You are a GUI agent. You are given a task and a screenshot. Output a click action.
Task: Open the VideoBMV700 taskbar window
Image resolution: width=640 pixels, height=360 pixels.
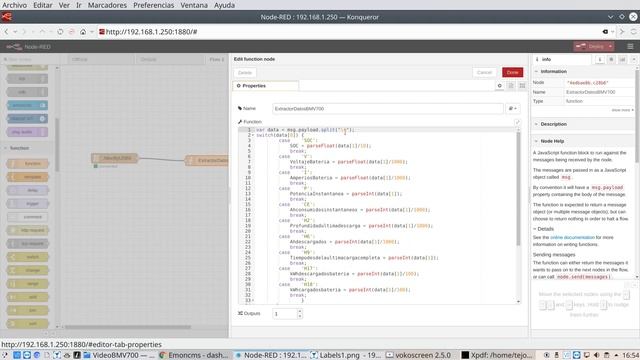pos(120,355)
